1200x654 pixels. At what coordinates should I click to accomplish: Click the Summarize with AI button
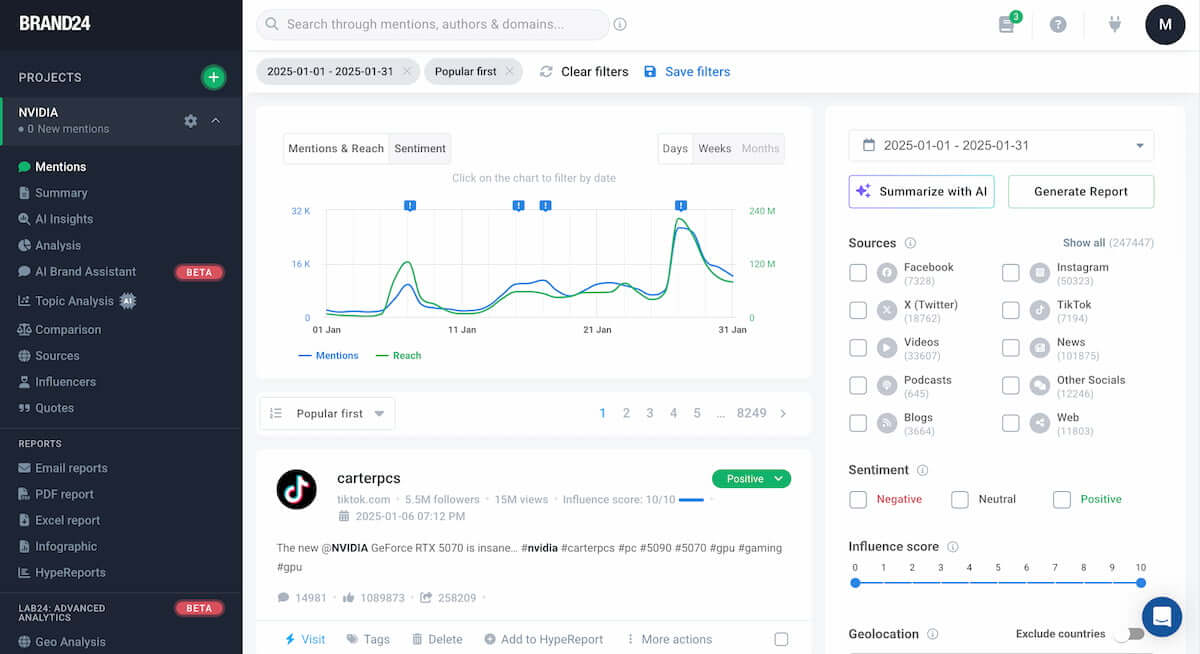point(920,191)
